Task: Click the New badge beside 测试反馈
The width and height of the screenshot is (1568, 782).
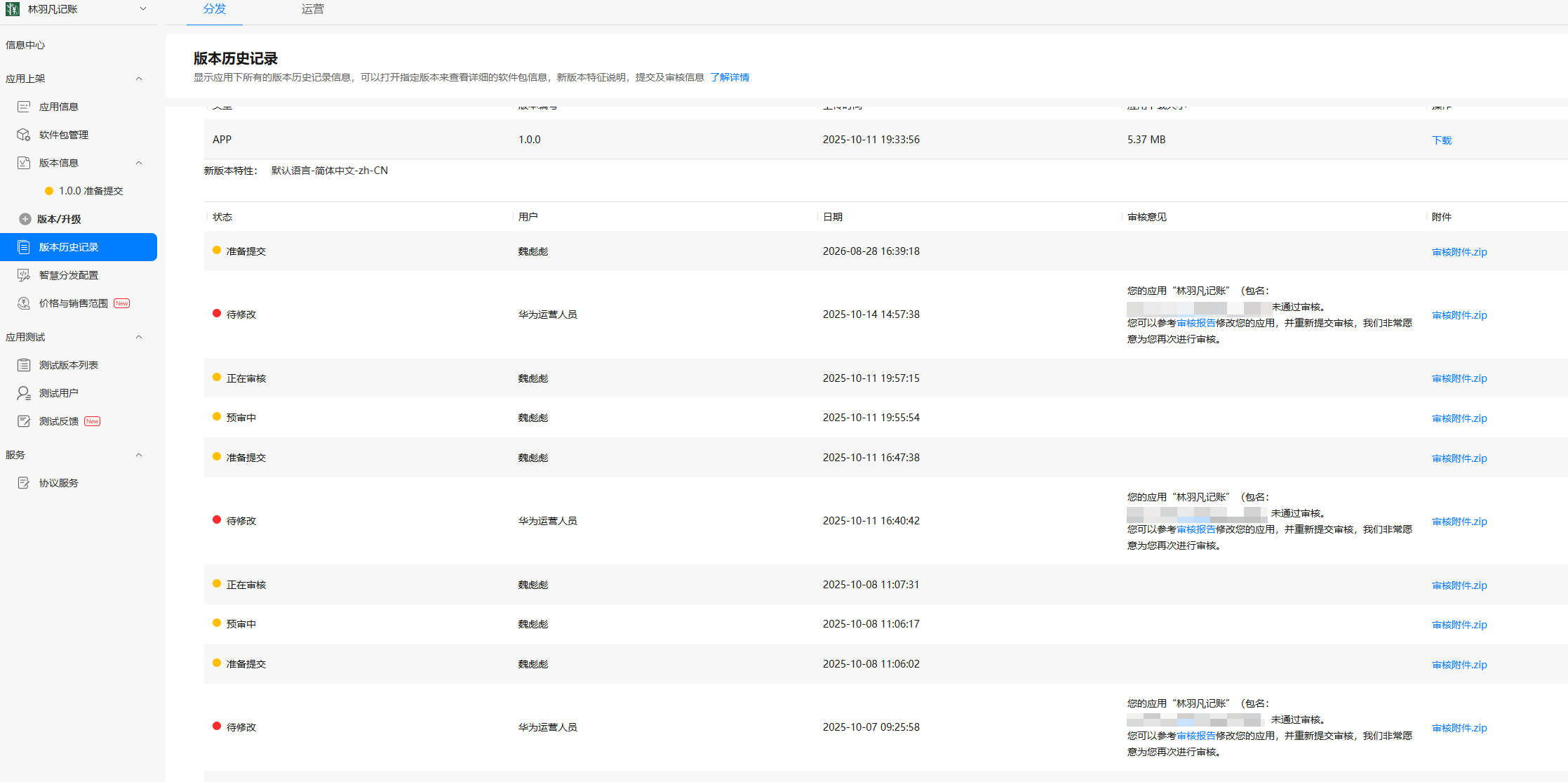Action: (x=93, y=421)
